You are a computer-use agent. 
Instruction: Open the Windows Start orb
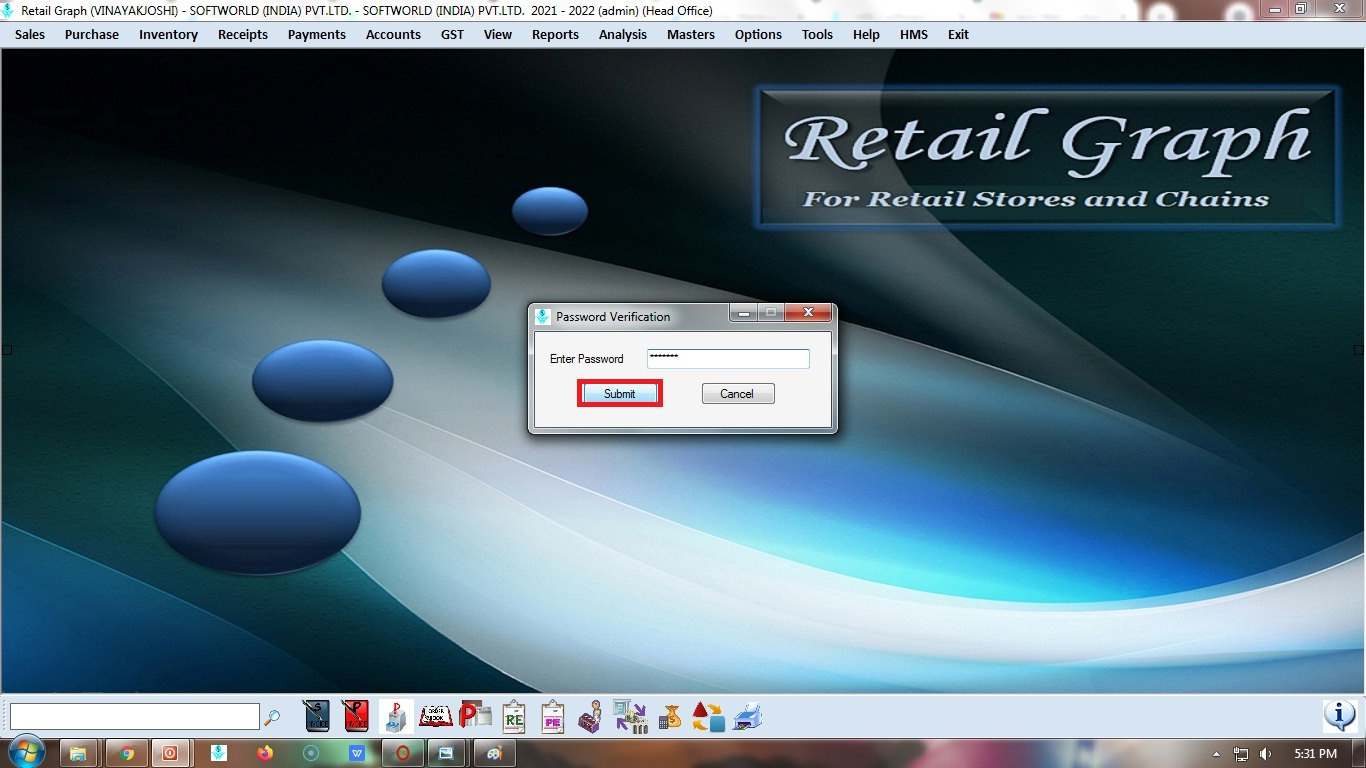coord(27,753)
